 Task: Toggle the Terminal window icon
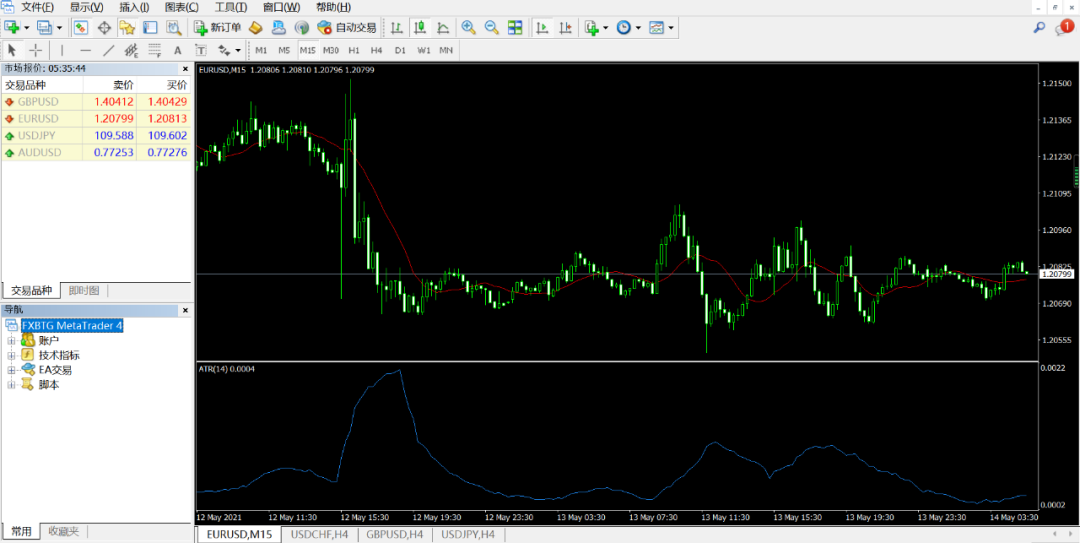click(150, 28)
